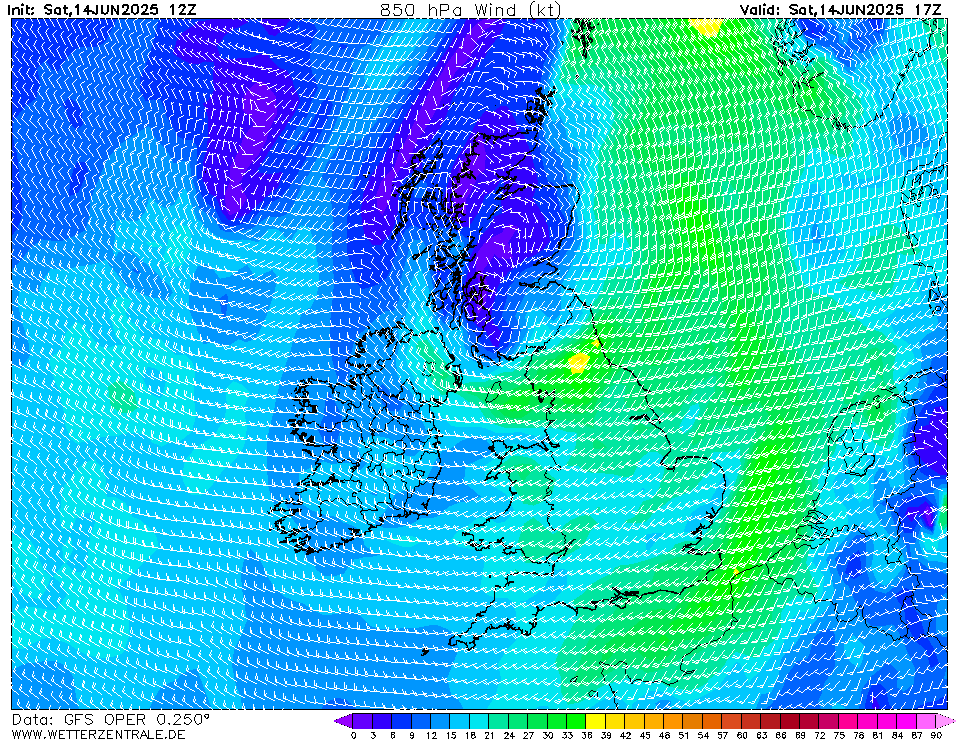
Task: Select the orange 48–51 kt legend swatch
Action: (673, 721)
